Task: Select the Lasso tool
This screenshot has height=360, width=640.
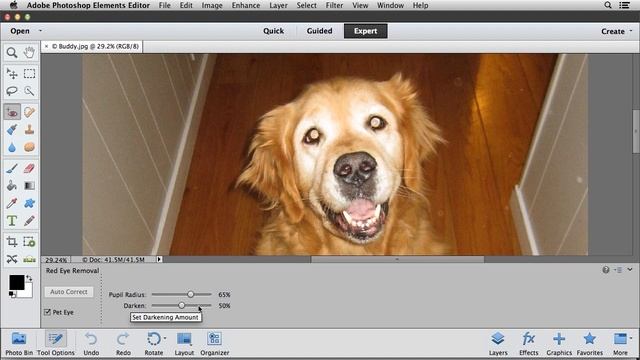Action: 12,91
